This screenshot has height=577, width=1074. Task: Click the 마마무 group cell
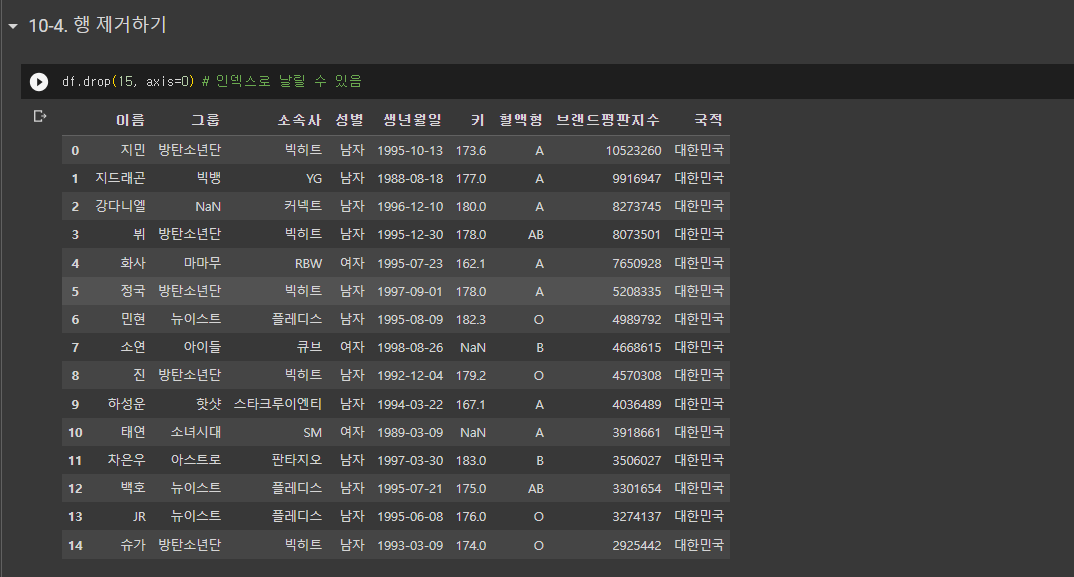click(202, 263)
